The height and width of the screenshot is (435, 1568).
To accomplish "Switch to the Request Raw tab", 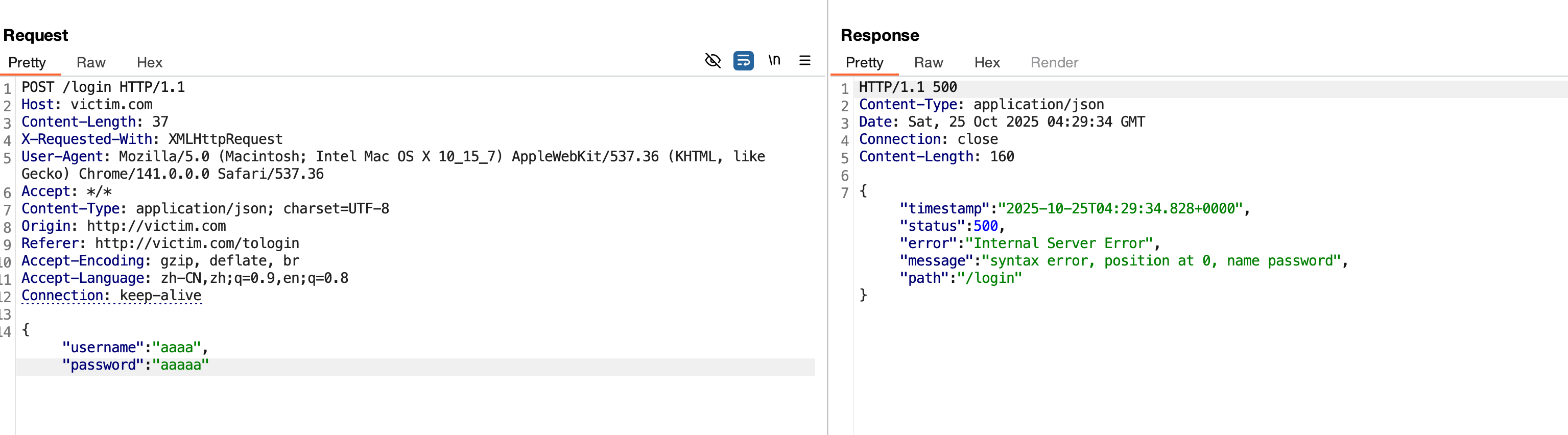I will [91, 63].
